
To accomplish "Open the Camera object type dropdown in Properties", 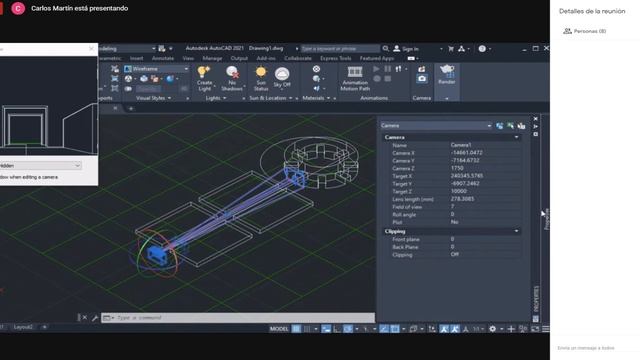I will [436, 126].
